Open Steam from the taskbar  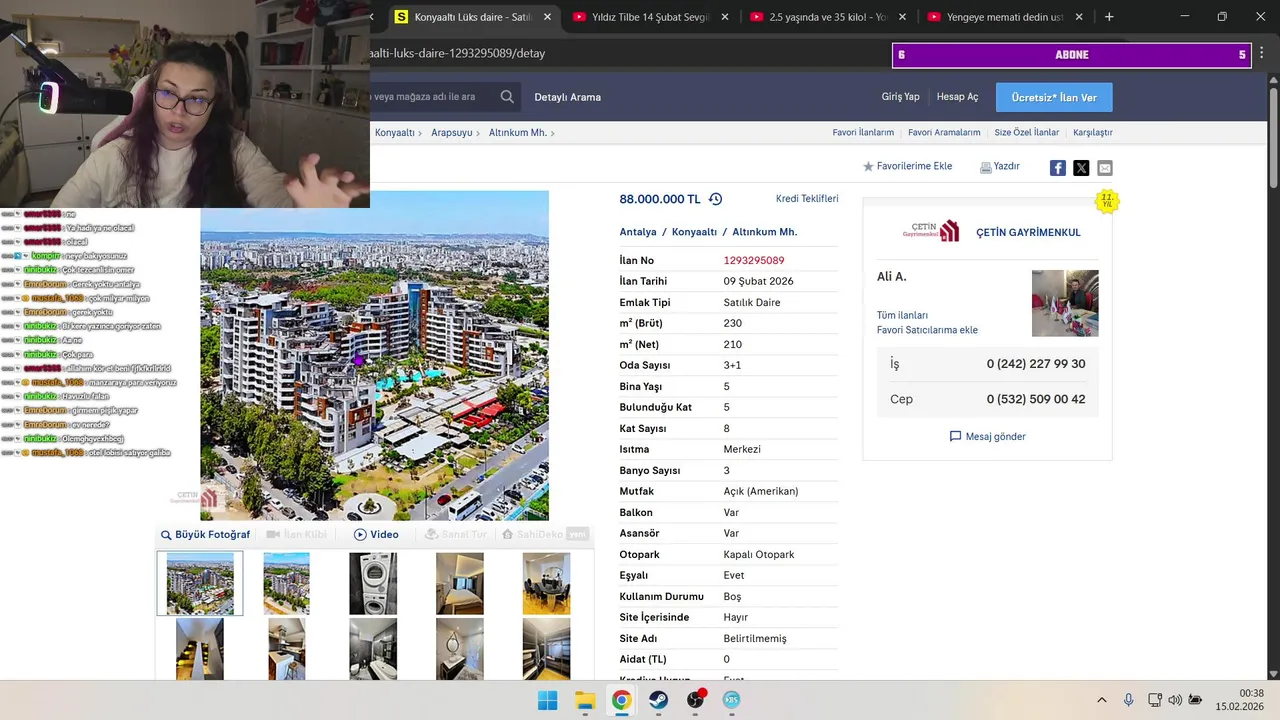click(658, 700)
